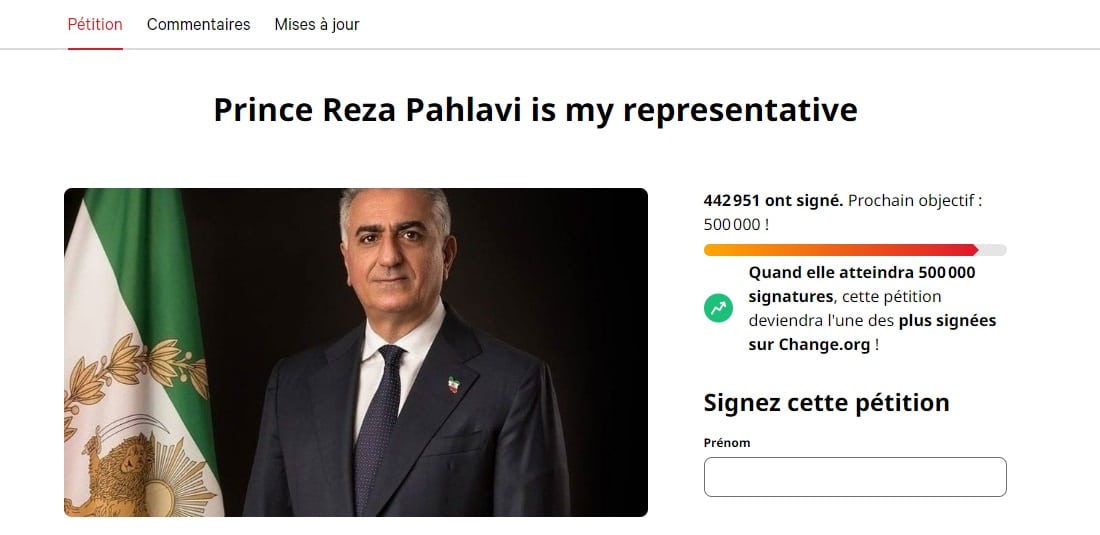Open the petition's main photo
Viewport: 1100px width, 535px height.
[356, 352]
